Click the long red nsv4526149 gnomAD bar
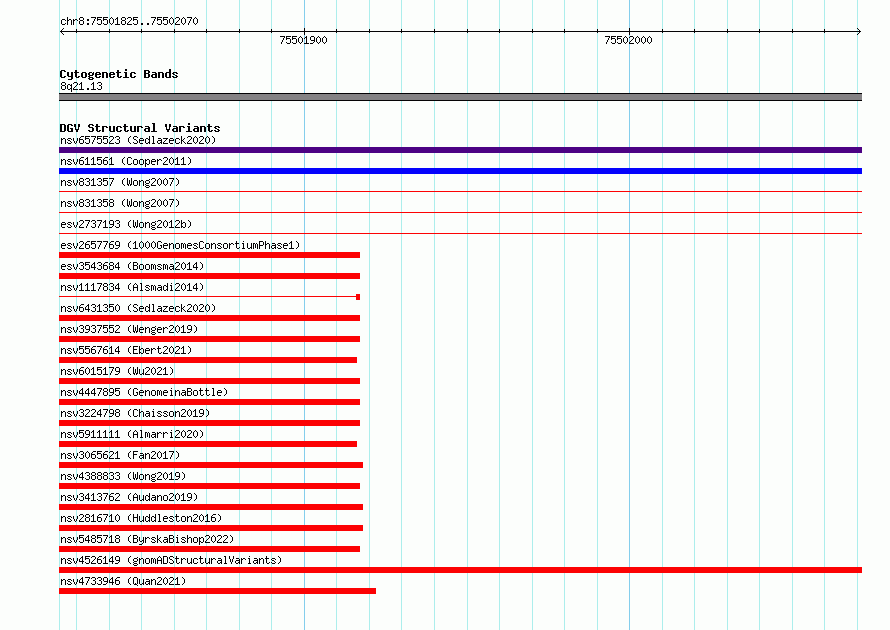 click(460, 570)
